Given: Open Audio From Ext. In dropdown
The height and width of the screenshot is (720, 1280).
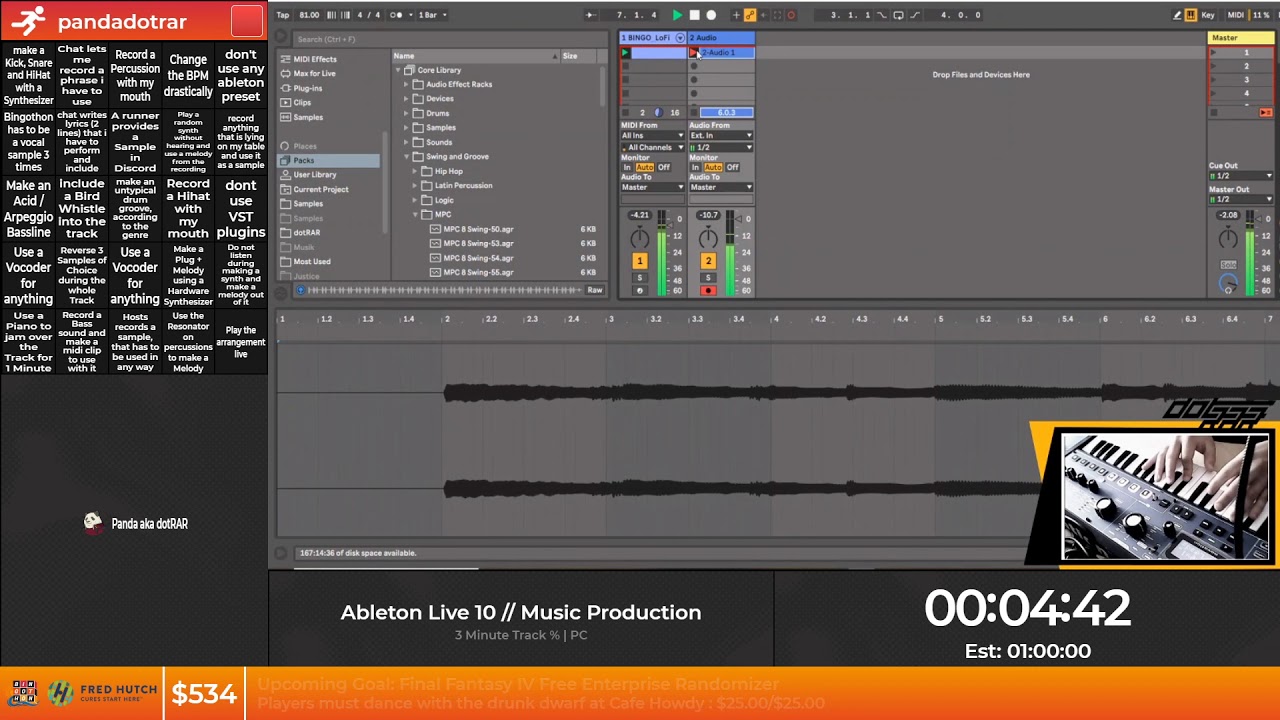Looking at the screenshot, I should (x=721, y=136).
